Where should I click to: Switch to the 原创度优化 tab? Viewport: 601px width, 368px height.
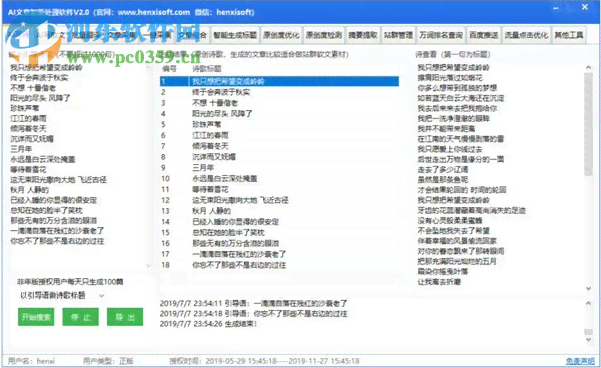tap(281, 35)
